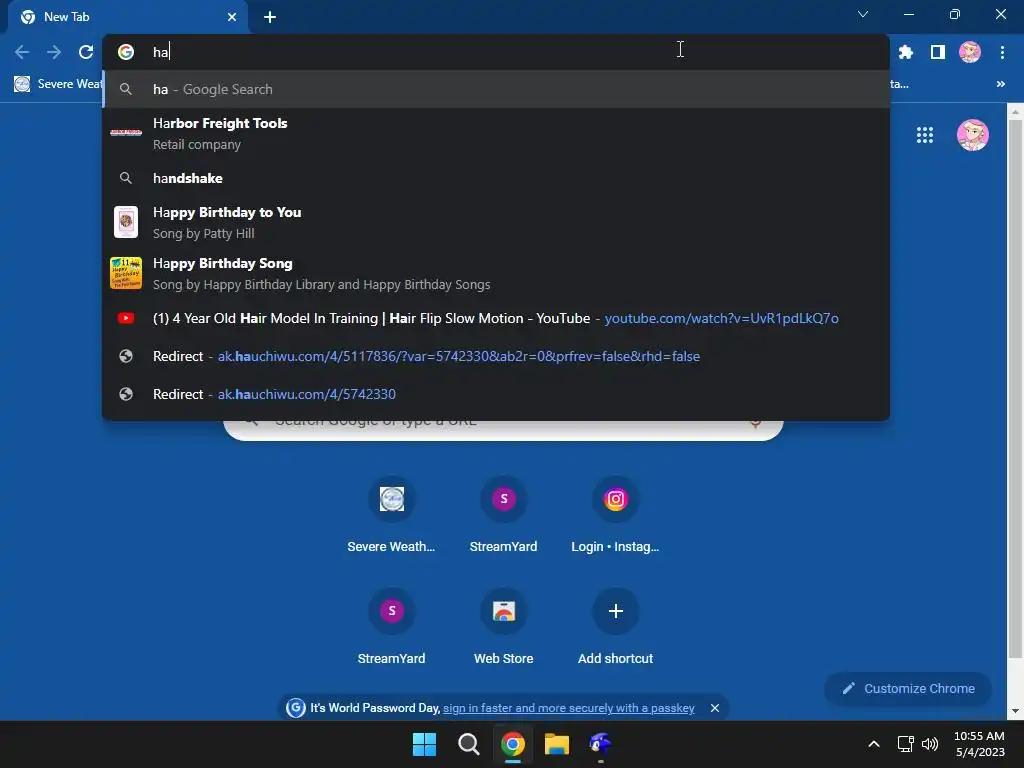Open the Google account avatar on page
This screenshot has height=768, width=1024.
[972, 135]
